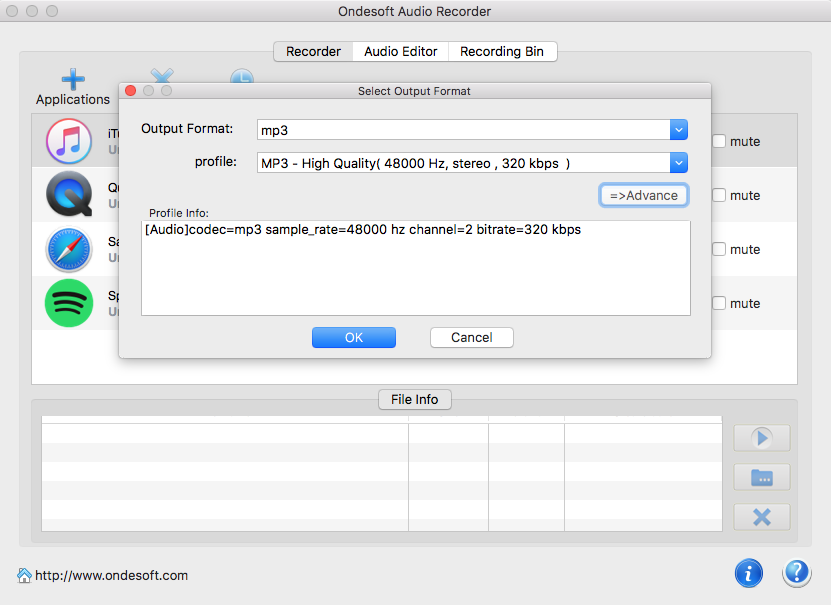Select the QuickTime Player app icon
Viewport: 831px width, 605px height.
point(69,194)
